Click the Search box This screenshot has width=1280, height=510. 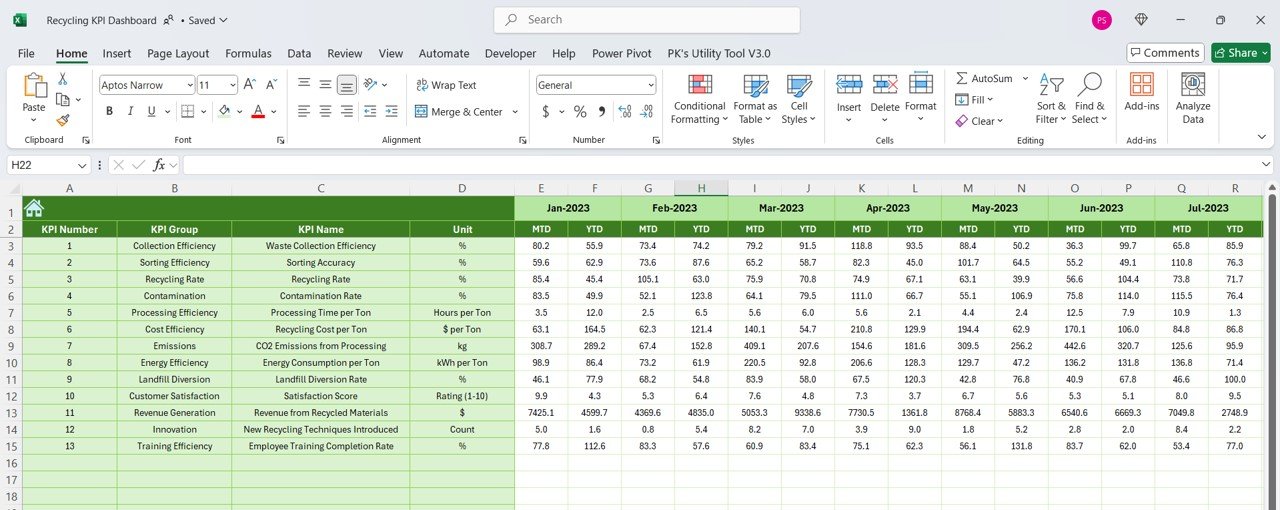pyautogui.click(x=646, y=20)
